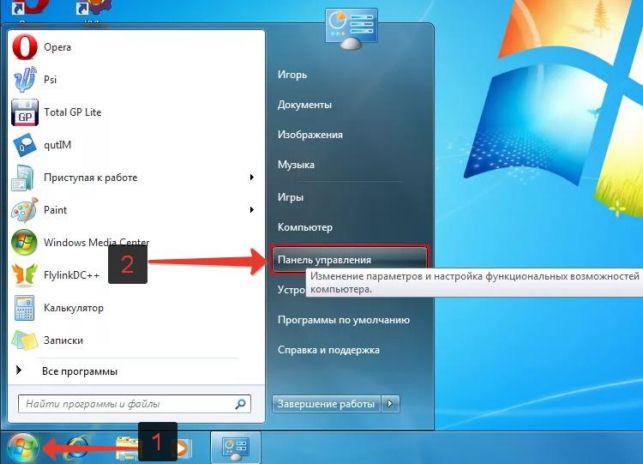643x464 pixels.
Task: Click the Control Panel taskbar button
Action: [x=235, y=448]
